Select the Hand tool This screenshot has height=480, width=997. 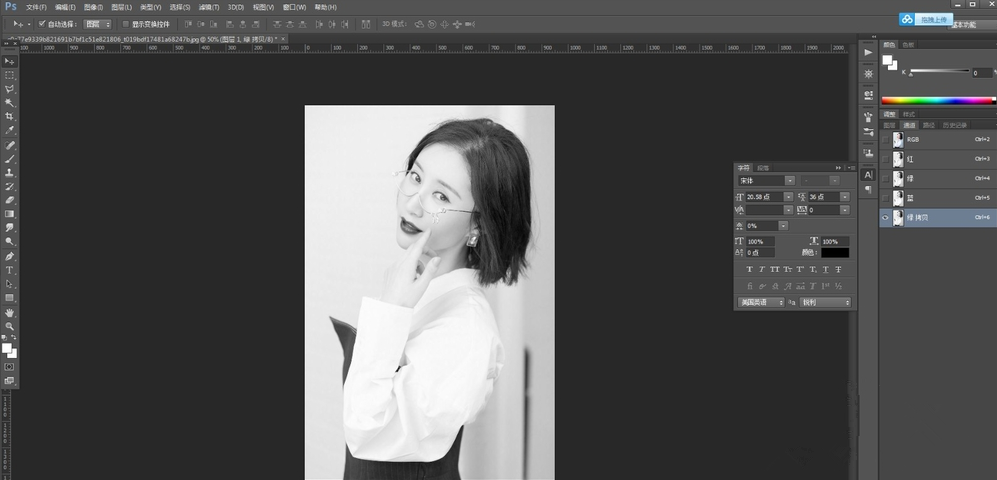click(10, 312)
